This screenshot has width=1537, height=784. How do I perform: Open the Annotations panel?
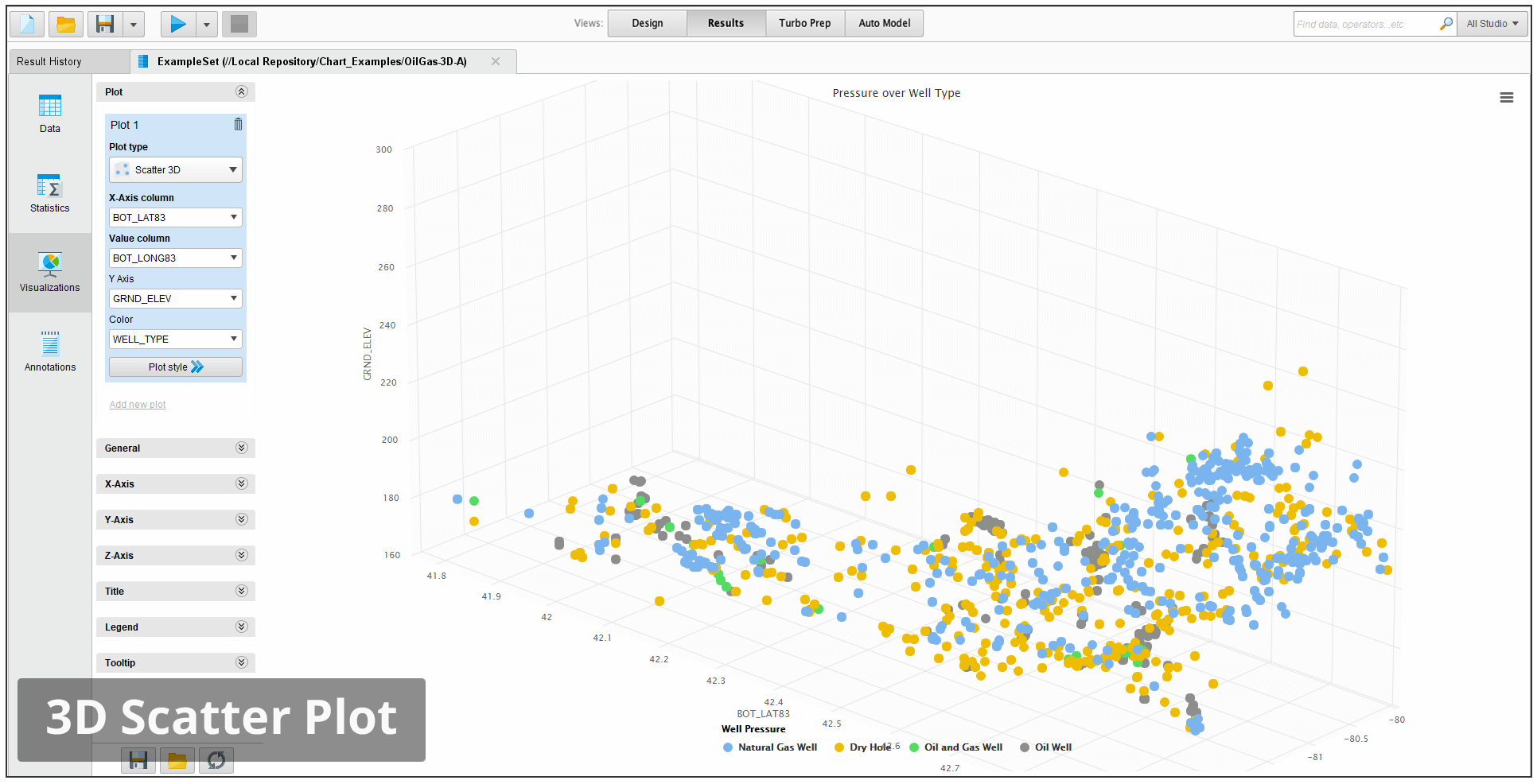click(49, 351)
